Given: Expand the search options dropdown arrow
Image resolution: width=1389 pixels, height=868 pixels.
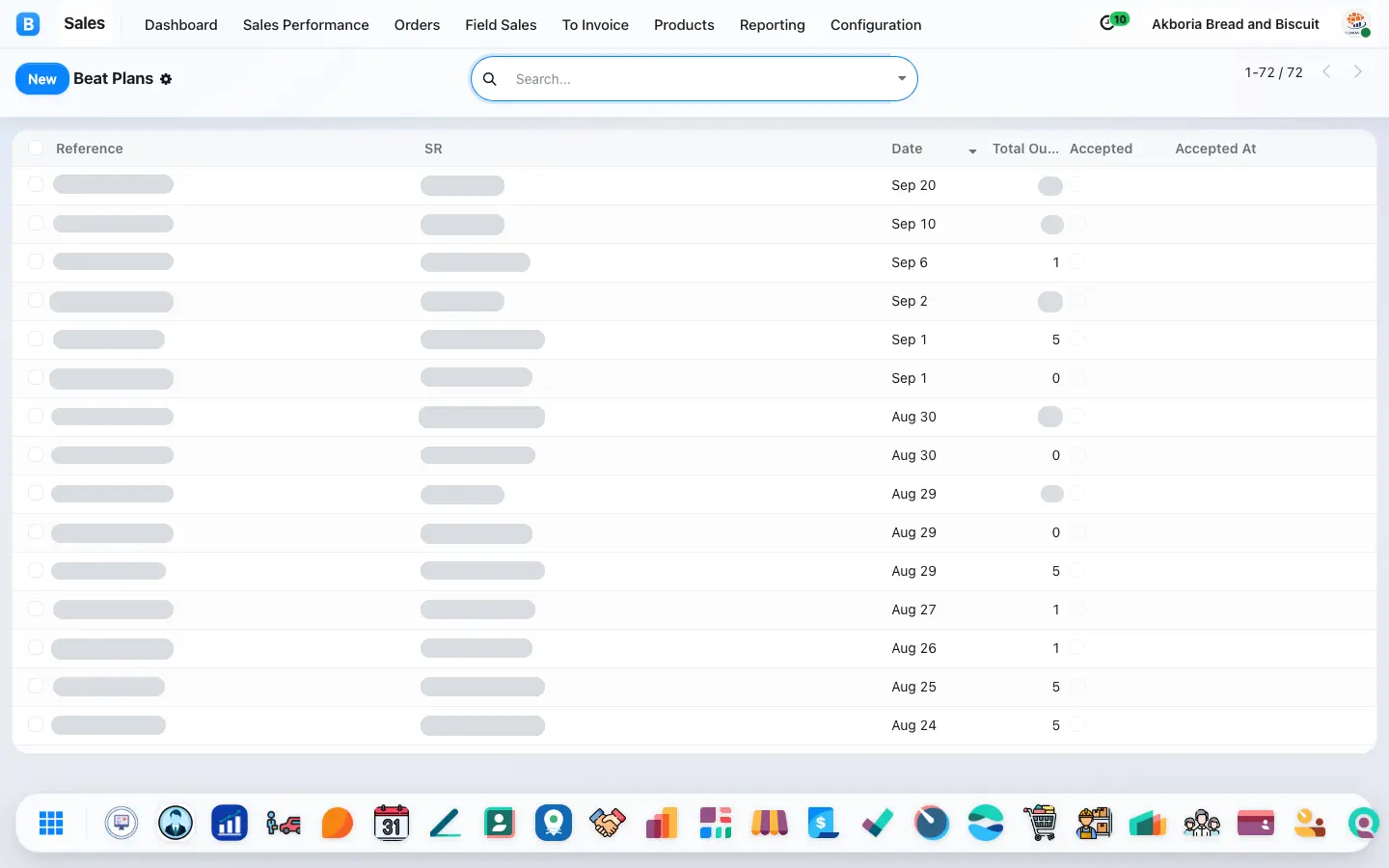Looking at the screenshot, I should pyautogui.click(x=902, y=79).
